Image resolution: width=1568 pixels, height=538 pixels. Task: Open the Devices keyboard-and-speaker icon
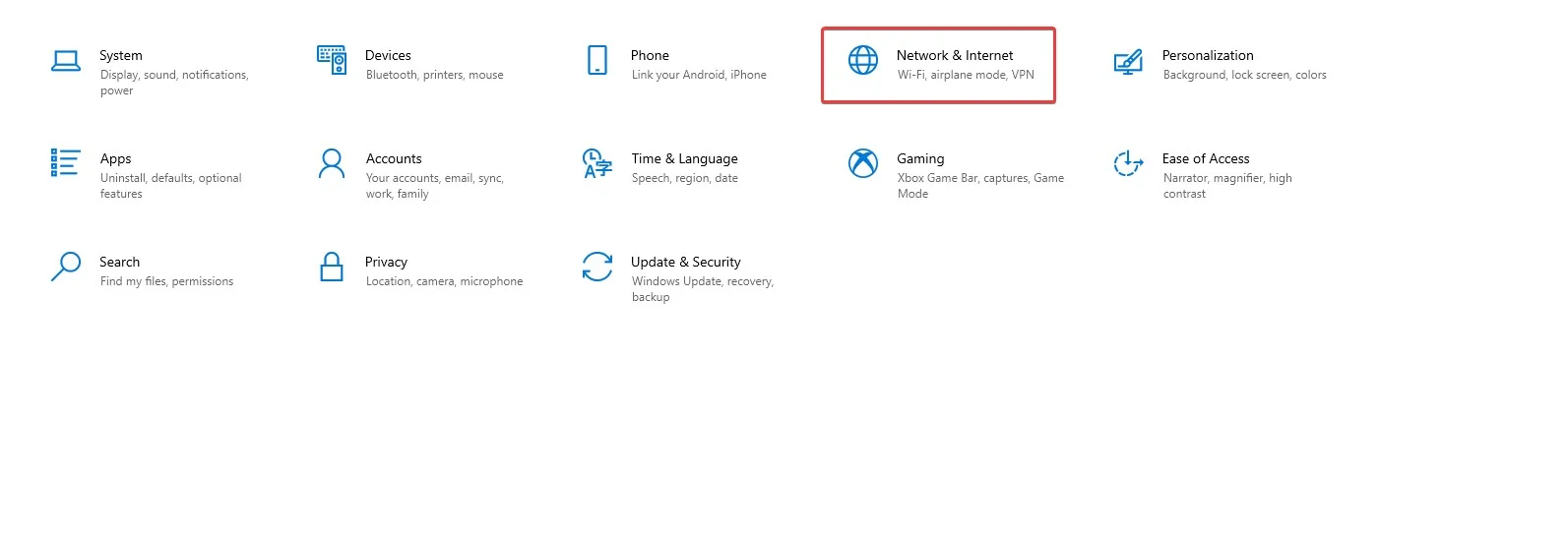tap(332, 60)
